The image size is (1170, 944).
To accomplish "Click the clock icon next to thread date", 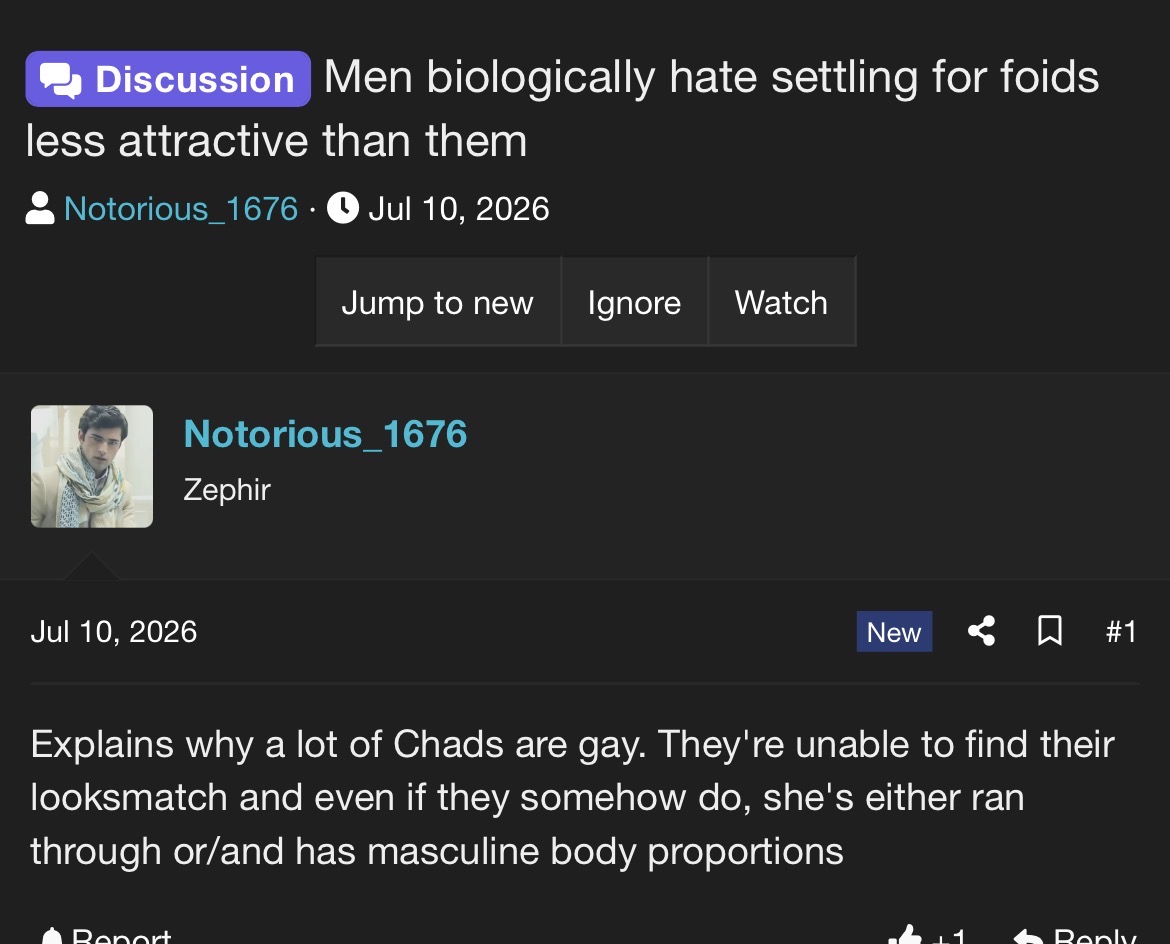I will coord(343,208).
